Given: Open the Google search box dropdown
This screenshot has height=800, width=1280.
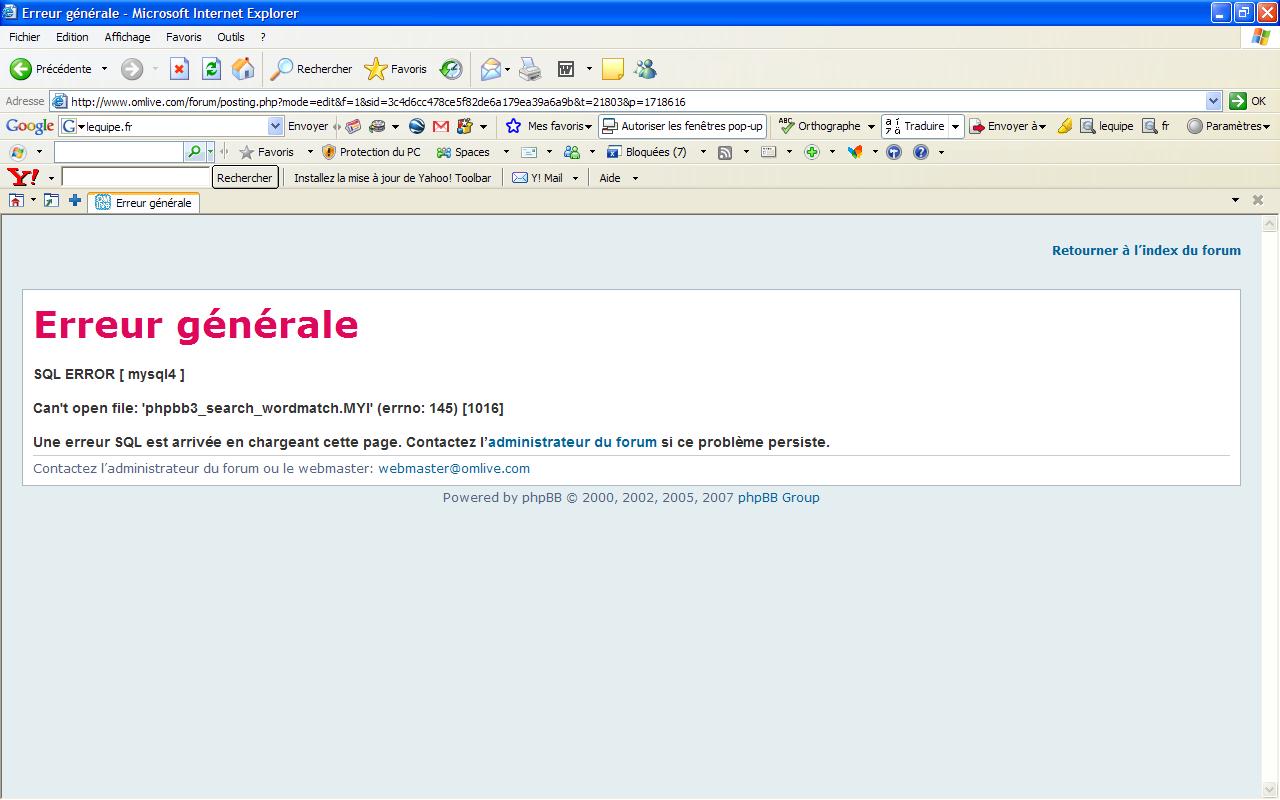Looking at the screenshot, I should (276, 126).
